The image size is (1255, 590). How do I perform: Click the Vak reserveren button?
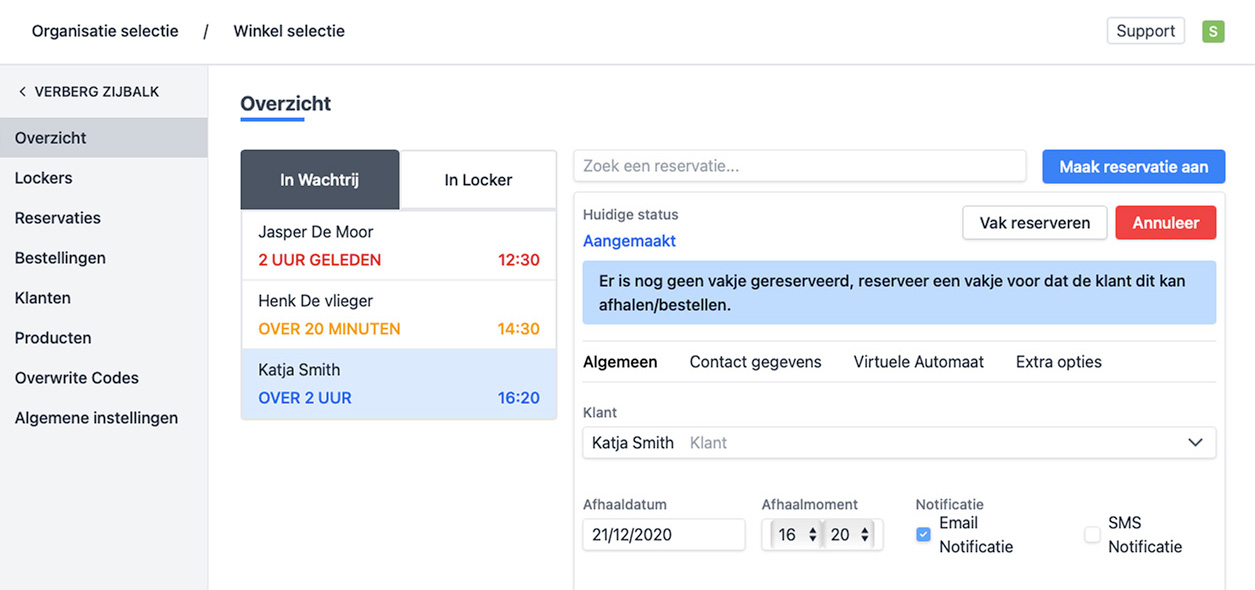point(1034,223)
